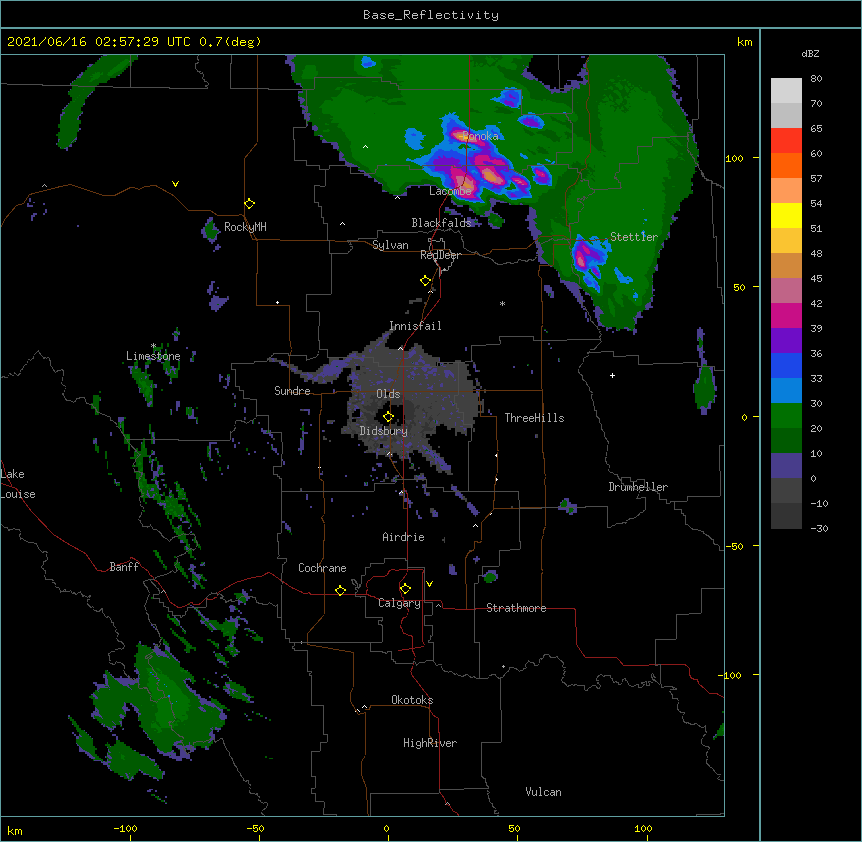Click the light blue 30-33 dBZ swatch
Screen dimensions: 862x842
(786, 391)
